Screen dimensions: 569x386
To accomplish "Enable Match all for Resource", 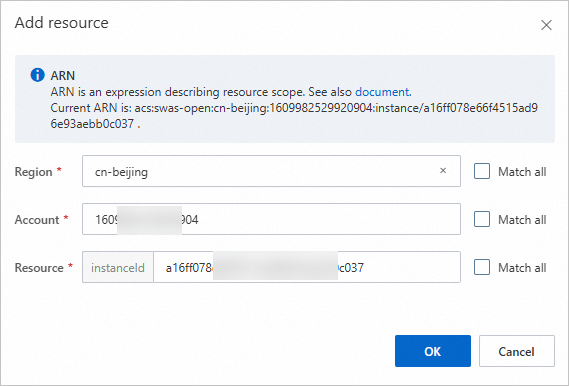I will tap(482, 267).
